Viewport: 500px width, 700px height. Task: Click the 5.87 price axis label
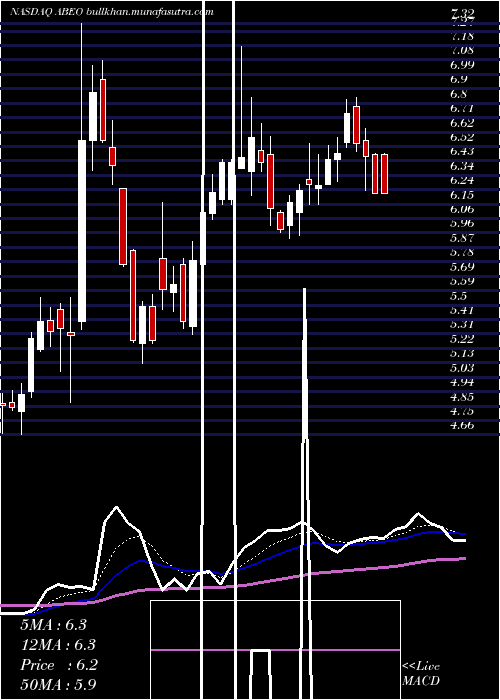click(x=462, y=238)
